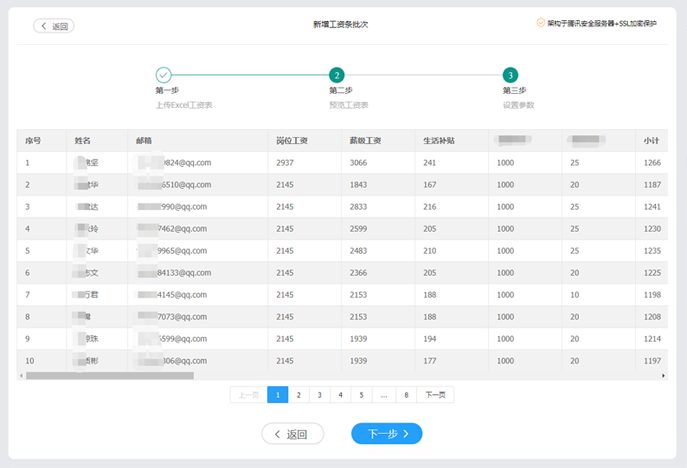Jump to last page 8
687x468 pixels.
pyautogui.click(x=406, y=395)
